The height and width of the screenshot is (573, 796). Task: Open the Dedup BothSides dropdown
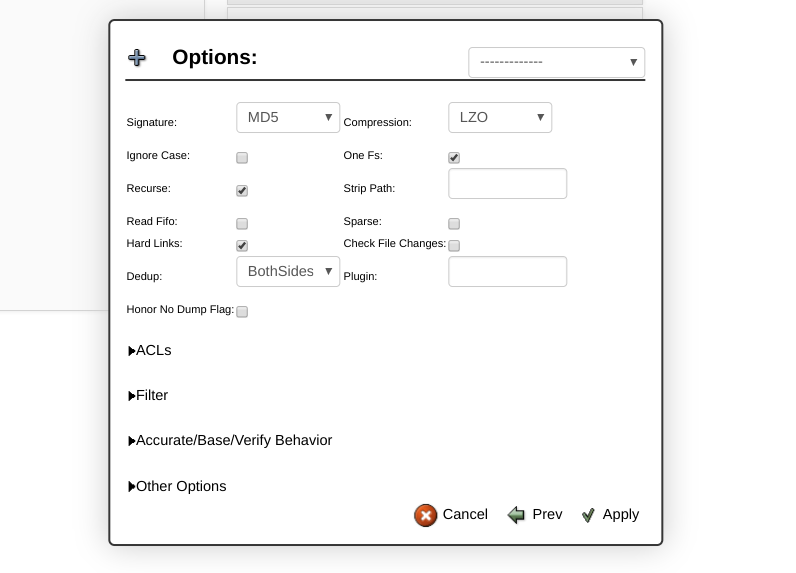(288, 272)
